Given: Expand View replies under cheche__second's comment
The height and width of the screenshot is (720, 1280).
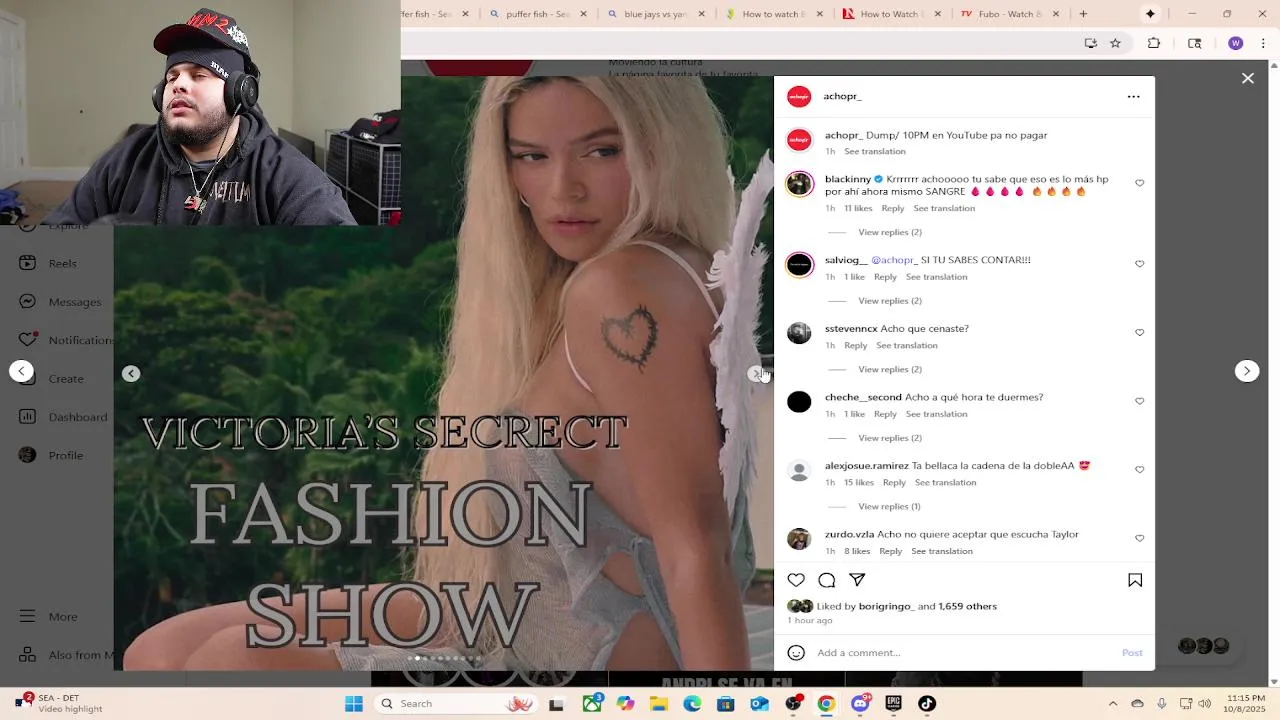Looking at the screenshot, I should click(890, 438).
